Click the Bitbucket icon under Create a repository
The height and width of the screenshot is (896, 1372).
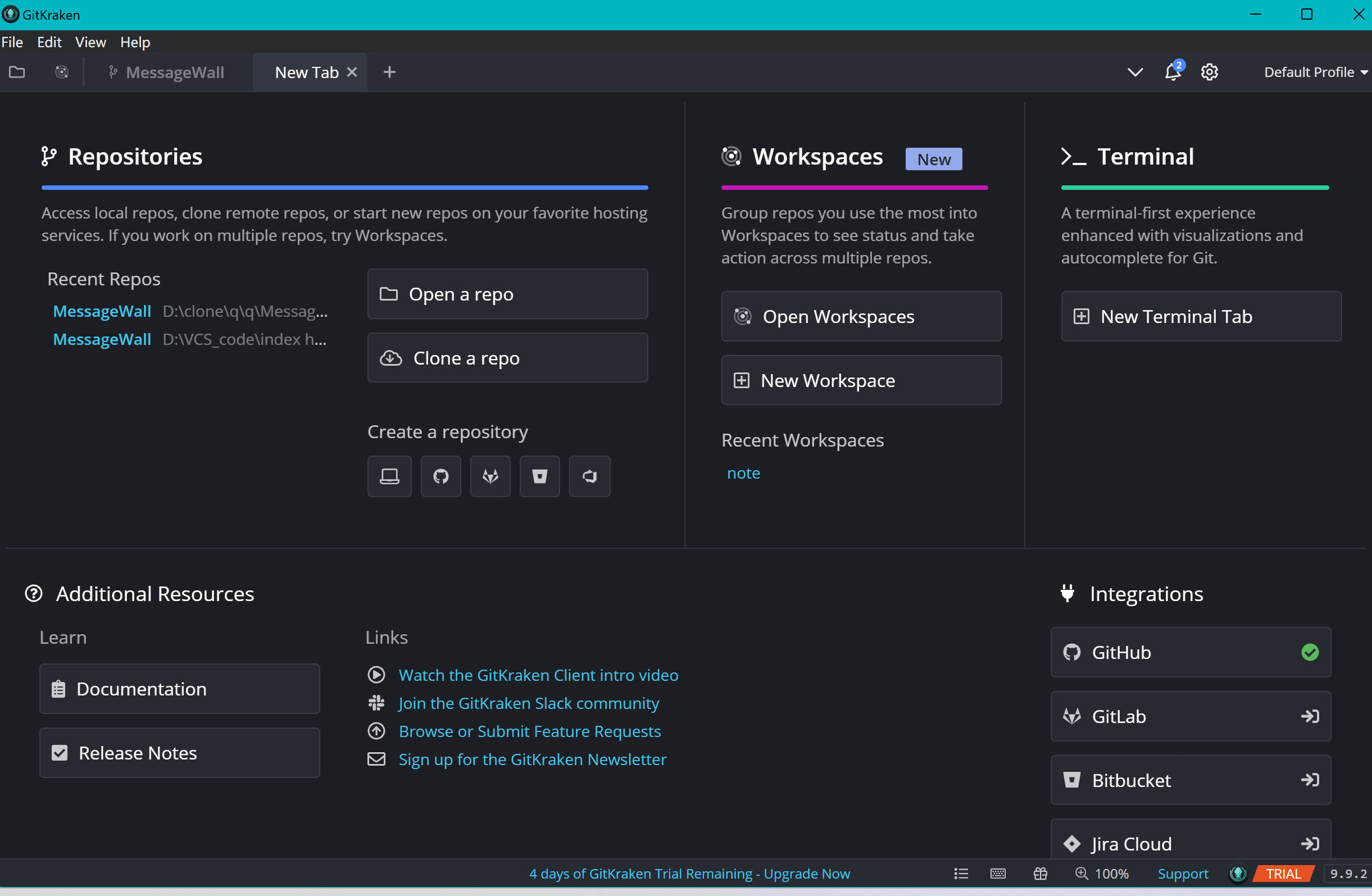click(539, 476)
